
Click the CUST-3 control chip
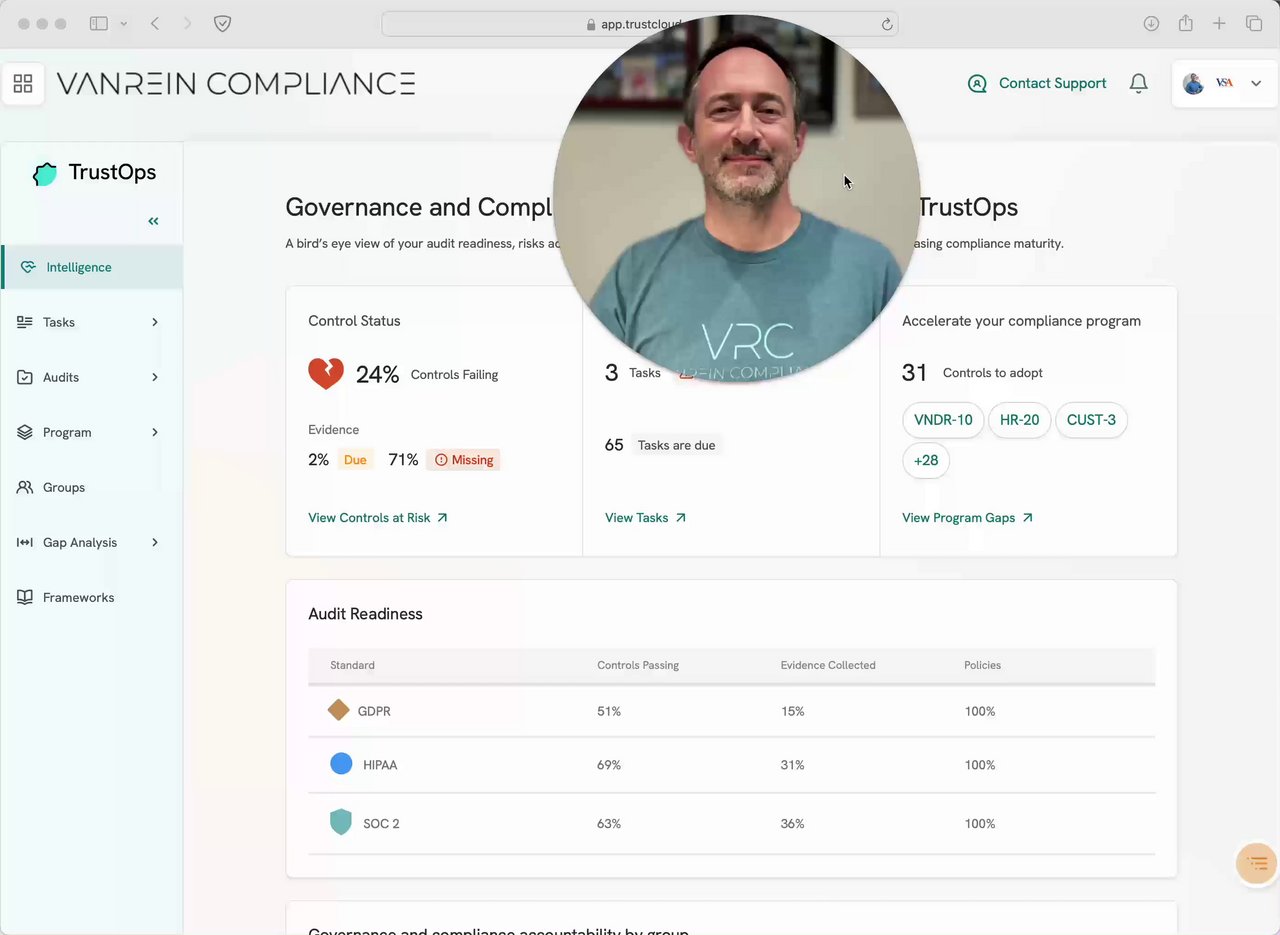click(x=1091, y=420)
